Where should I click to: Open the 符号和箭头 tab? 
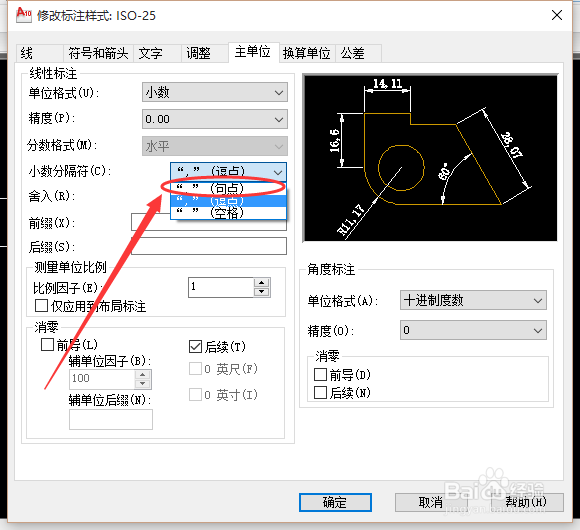click(x=98, y=53)
